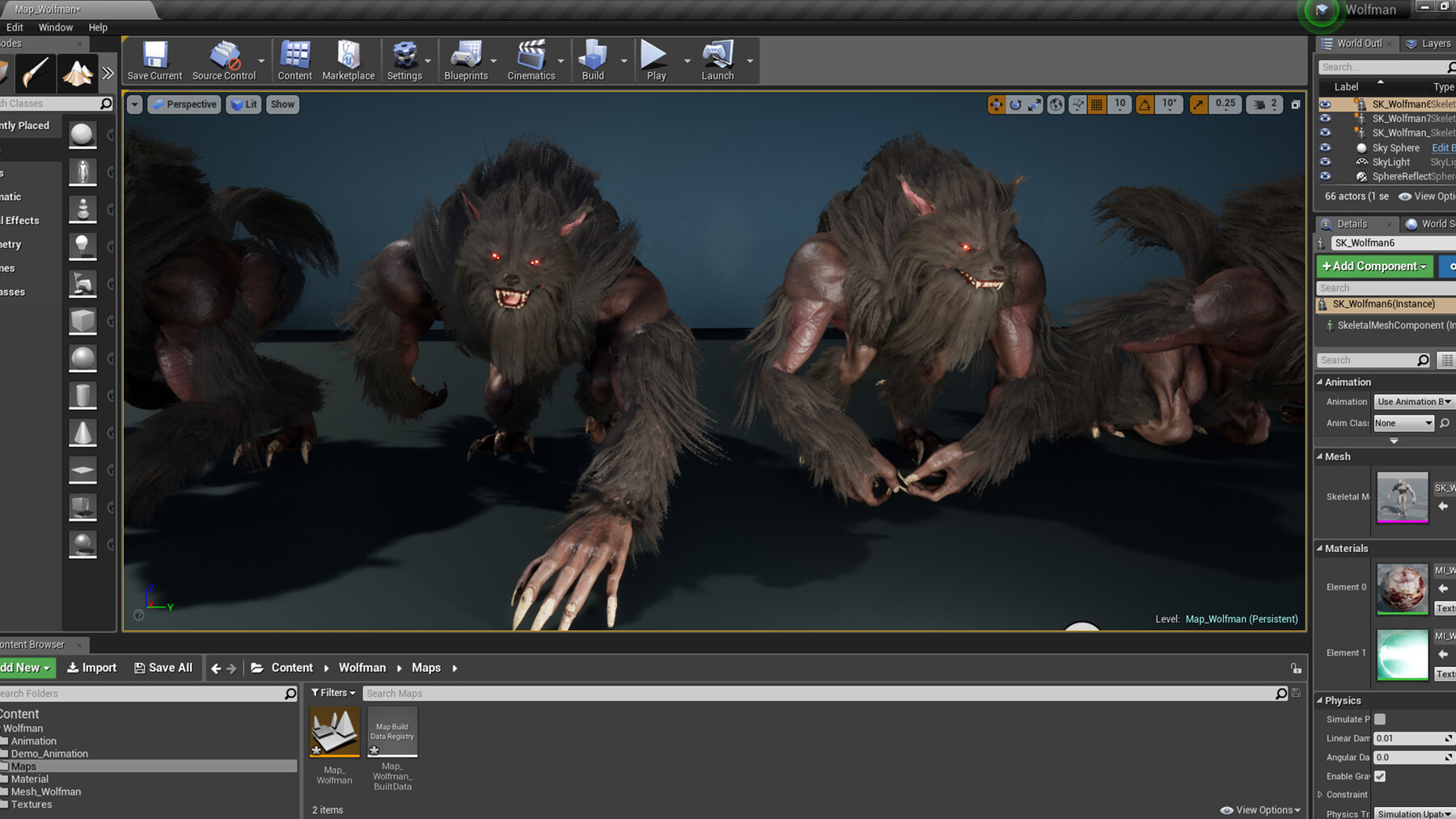Collapse the Animation section
1456x819 pixels.
pos(1320,382)
